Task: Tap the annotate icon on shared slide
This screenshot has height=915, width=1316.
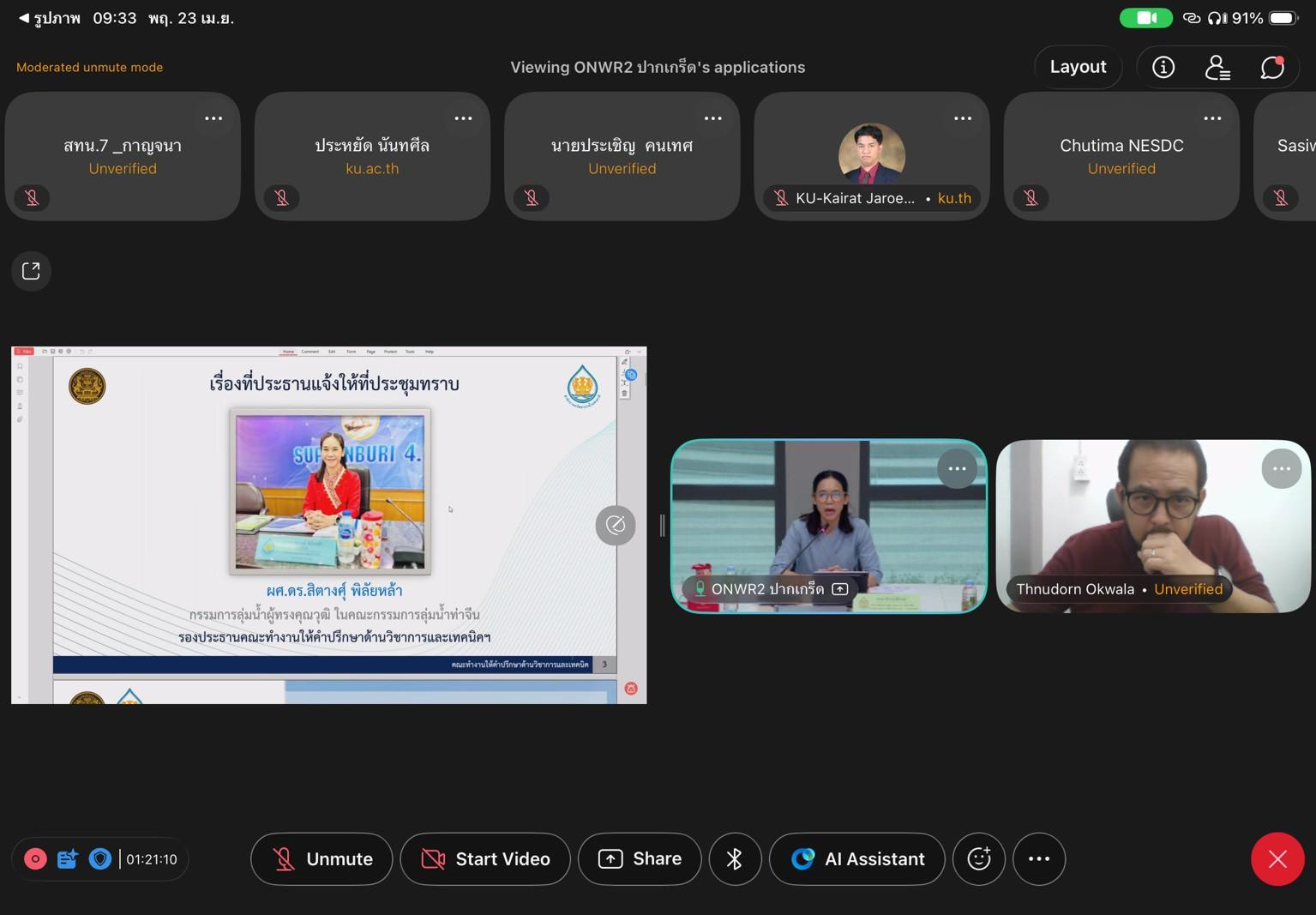Action: click(x=616, y=525)
